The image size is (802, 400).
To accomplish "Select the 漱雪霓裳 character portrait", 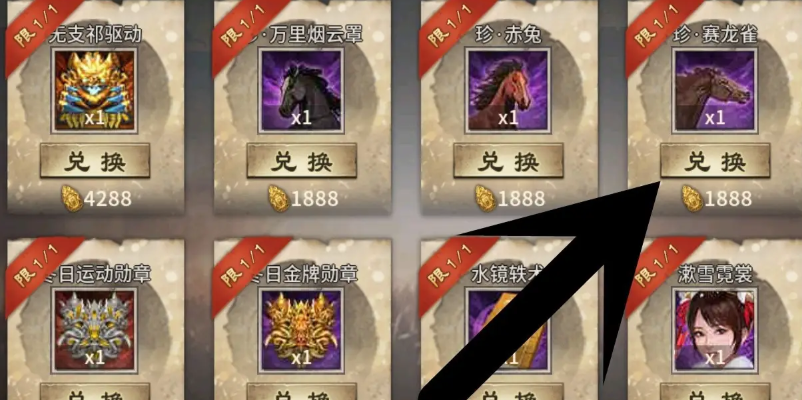I will 715,330.
